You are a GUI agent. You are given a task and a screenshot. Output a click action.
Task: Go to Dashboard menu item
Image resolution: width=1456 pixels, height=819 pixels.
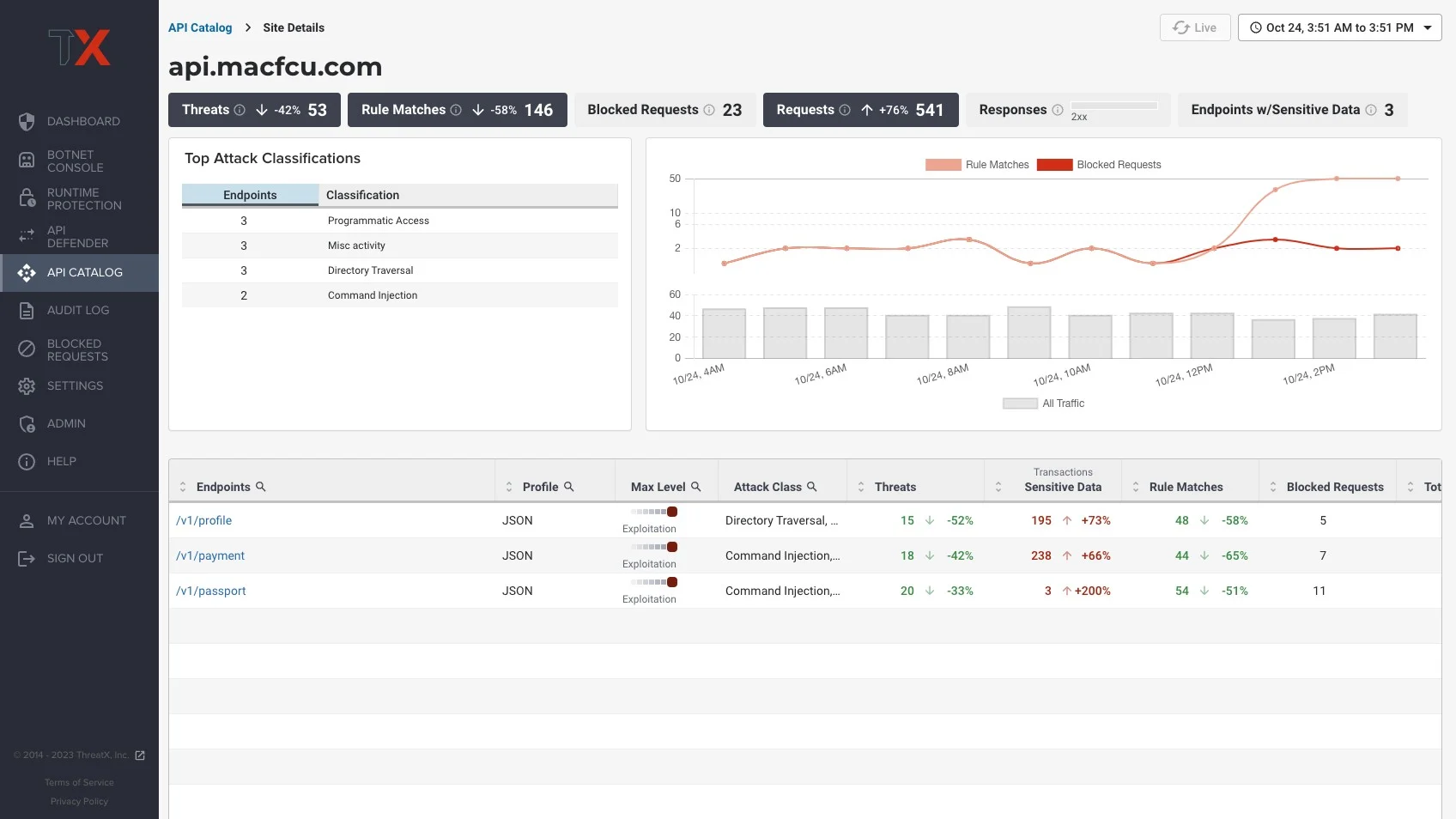point(79,122)
